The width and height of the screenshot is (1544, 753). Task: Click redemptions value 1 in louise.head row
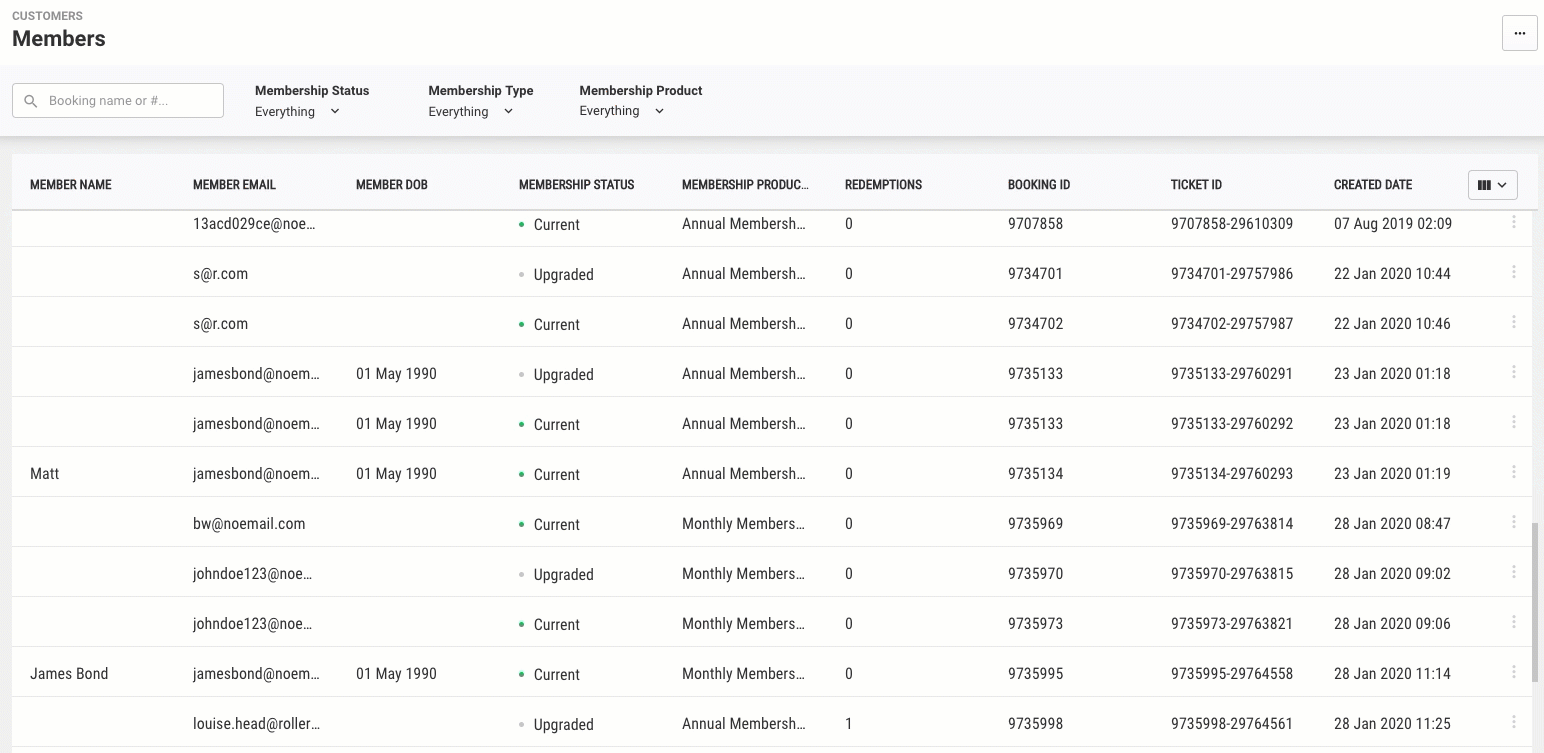tap(849, 724)
